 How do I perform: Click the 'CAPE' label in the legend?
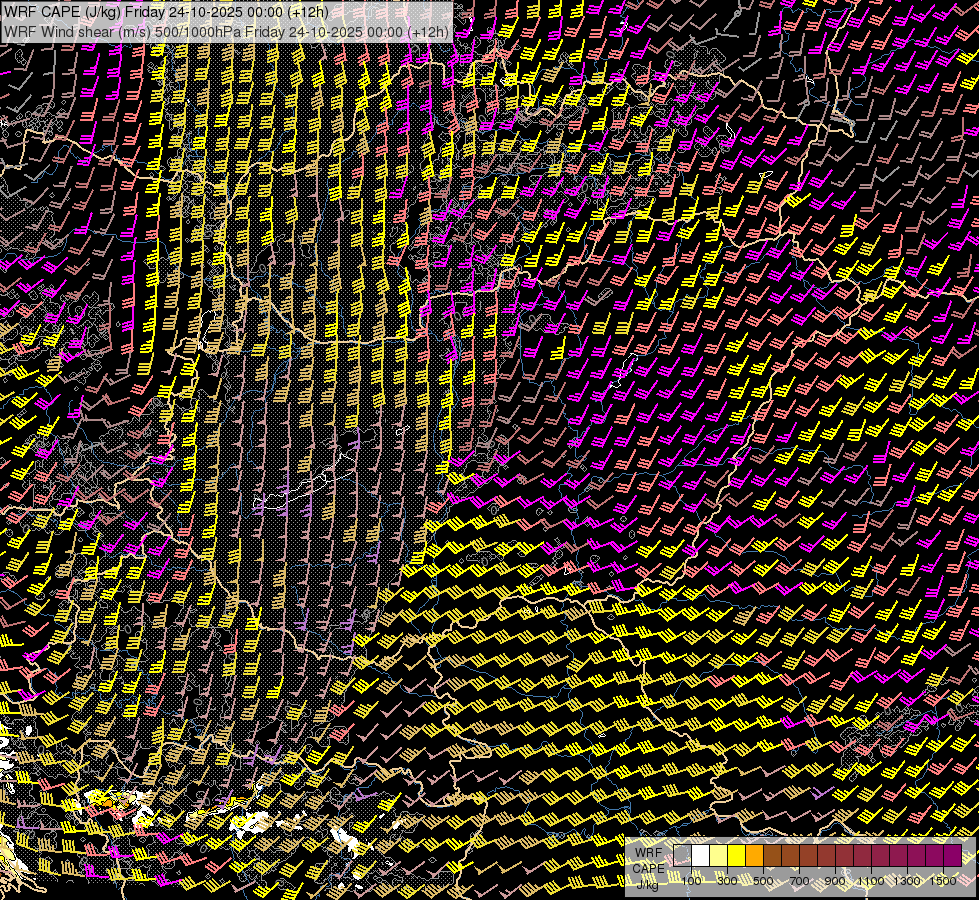[649, 869]
